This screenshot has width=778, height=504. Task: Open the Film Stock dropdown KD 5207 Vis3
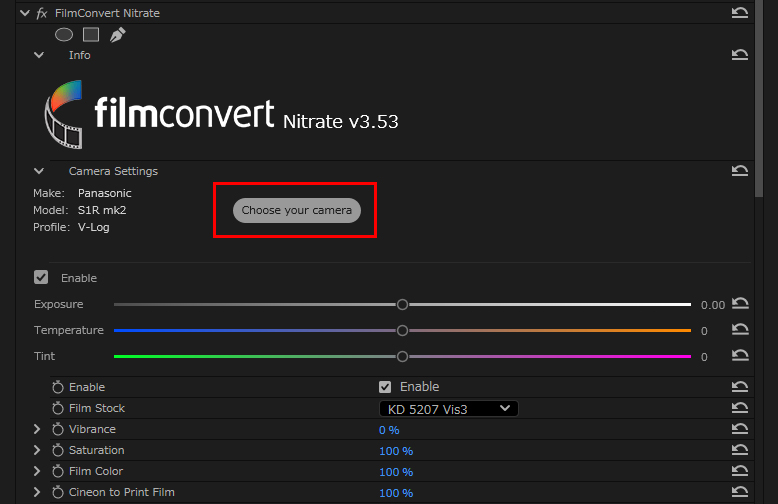pos(449,409)
